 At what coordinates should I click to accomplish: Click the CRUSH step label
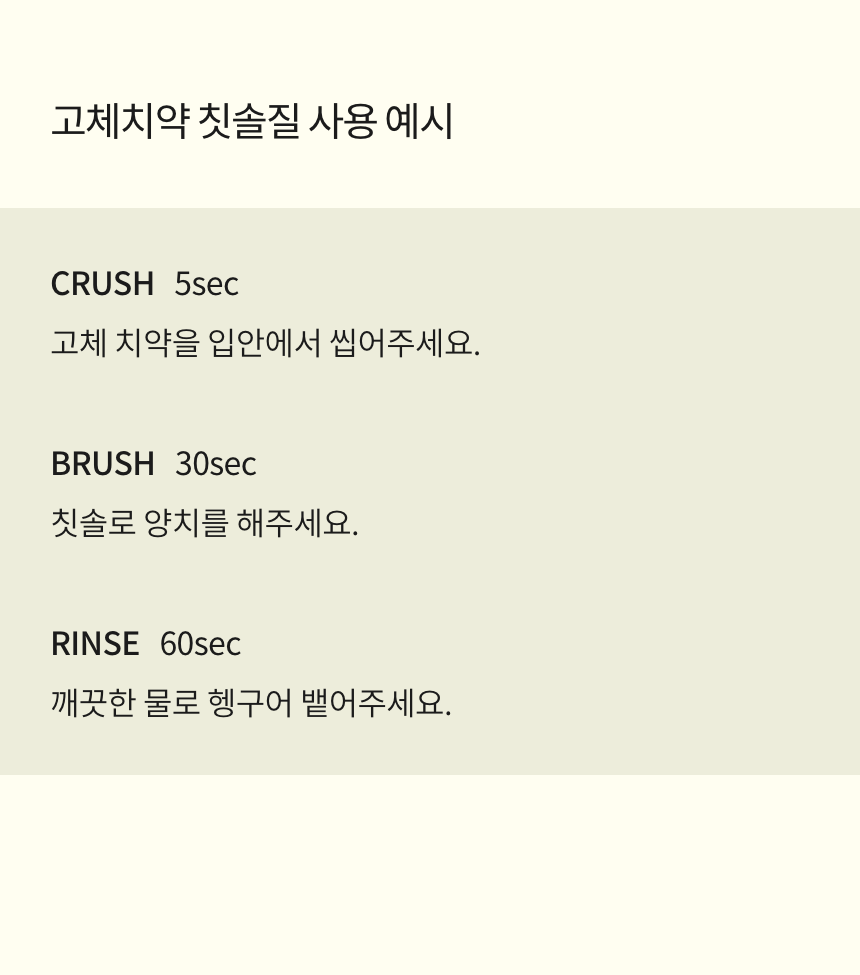point(103,284)
